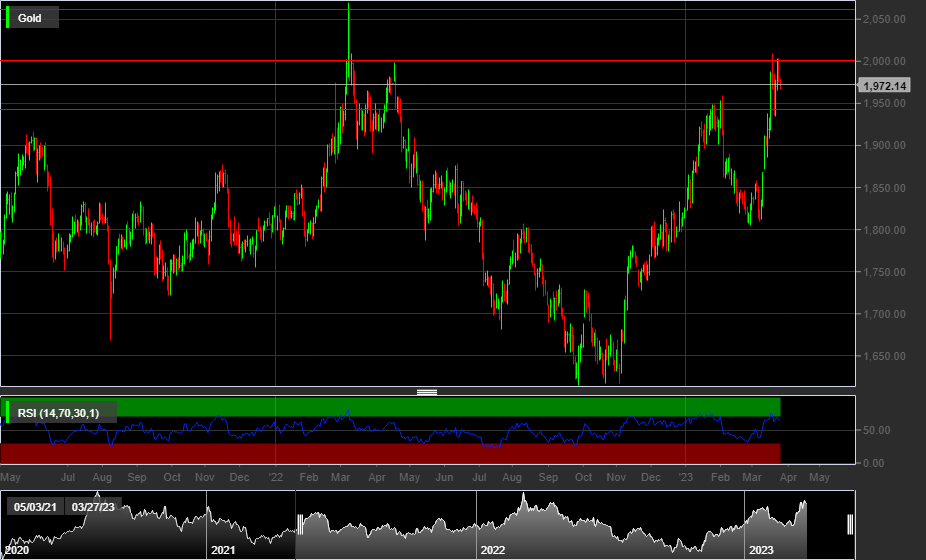Click the 2021 label in overview timeline

coord(223,550)
